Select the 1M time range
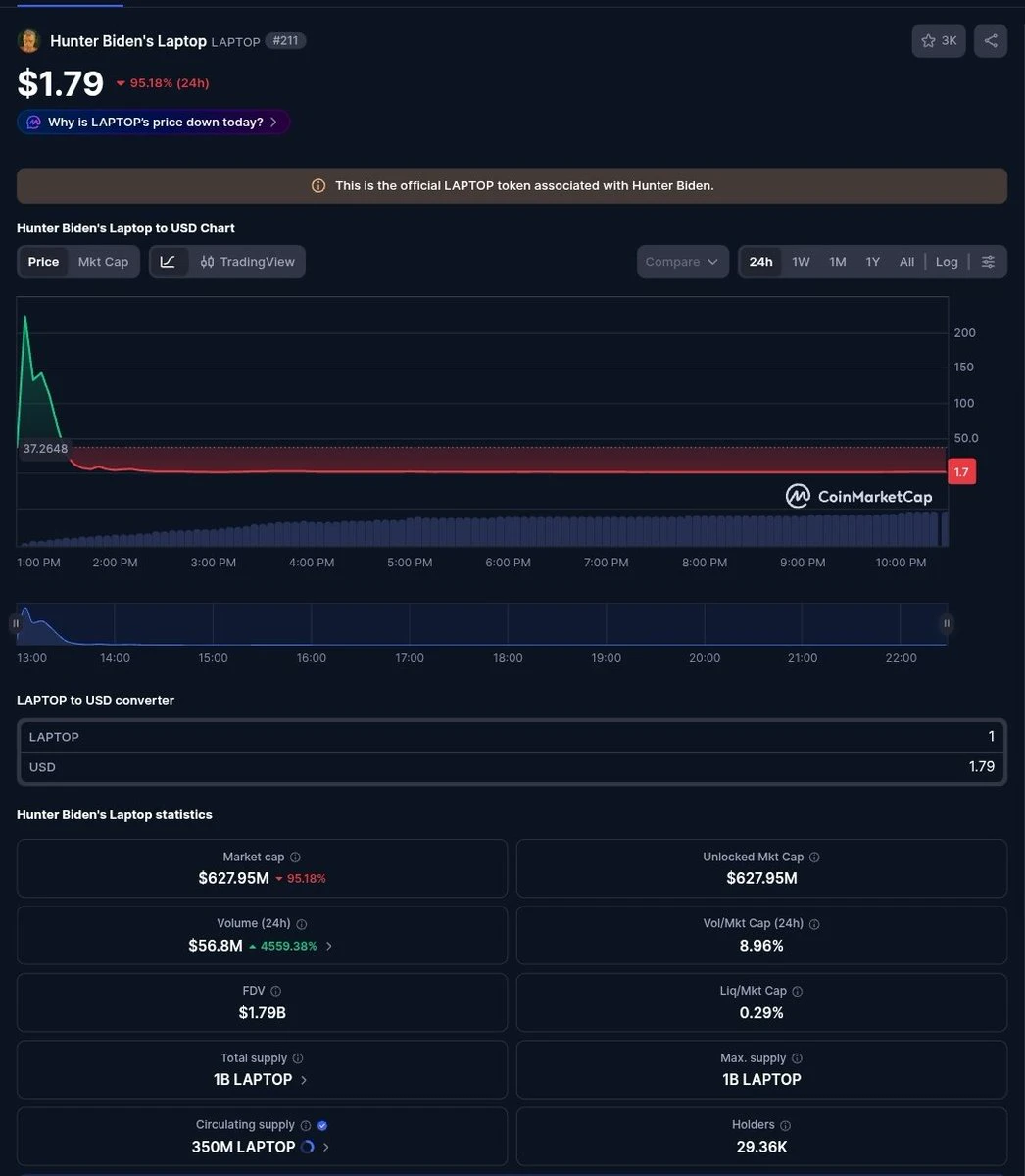Image resolution: width=1025 pixels, height=1176 pixels. coord(837,262)
